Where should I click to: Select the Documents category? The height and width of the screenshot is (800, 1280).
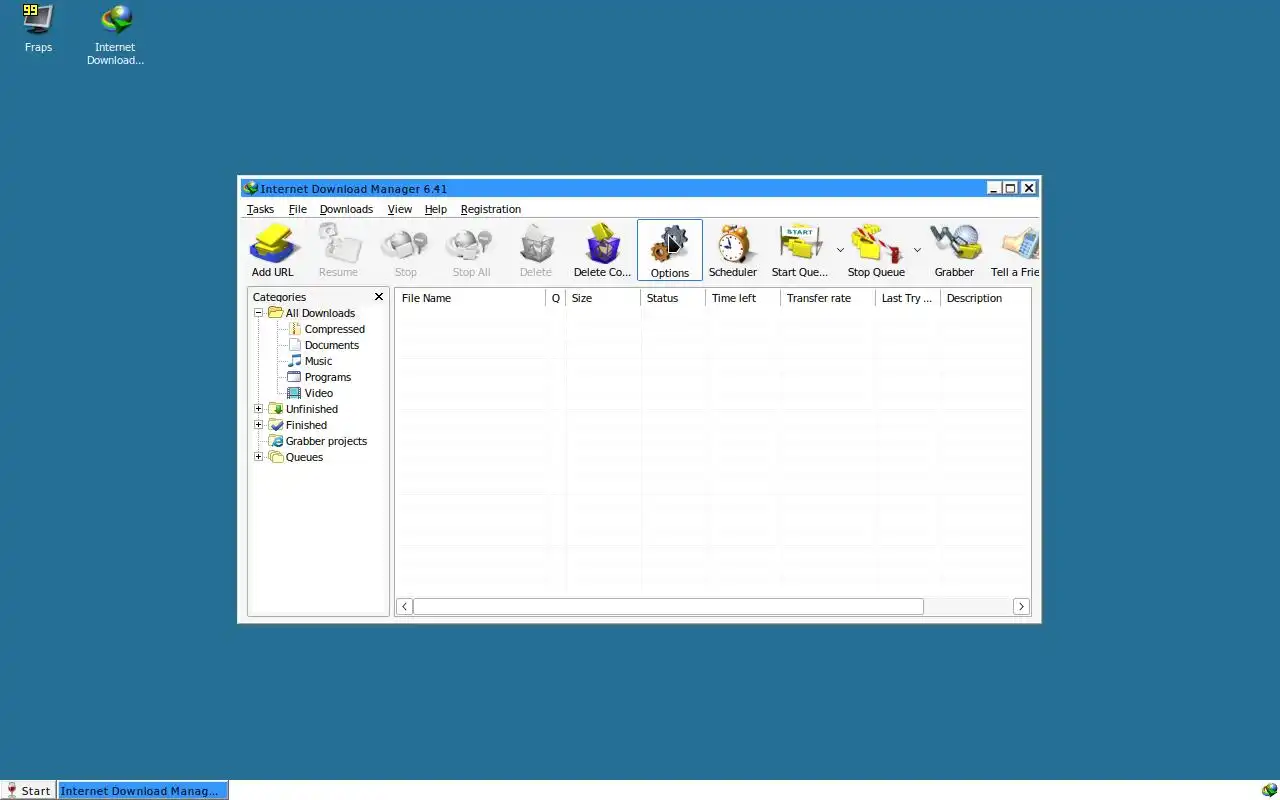(323, 345)
